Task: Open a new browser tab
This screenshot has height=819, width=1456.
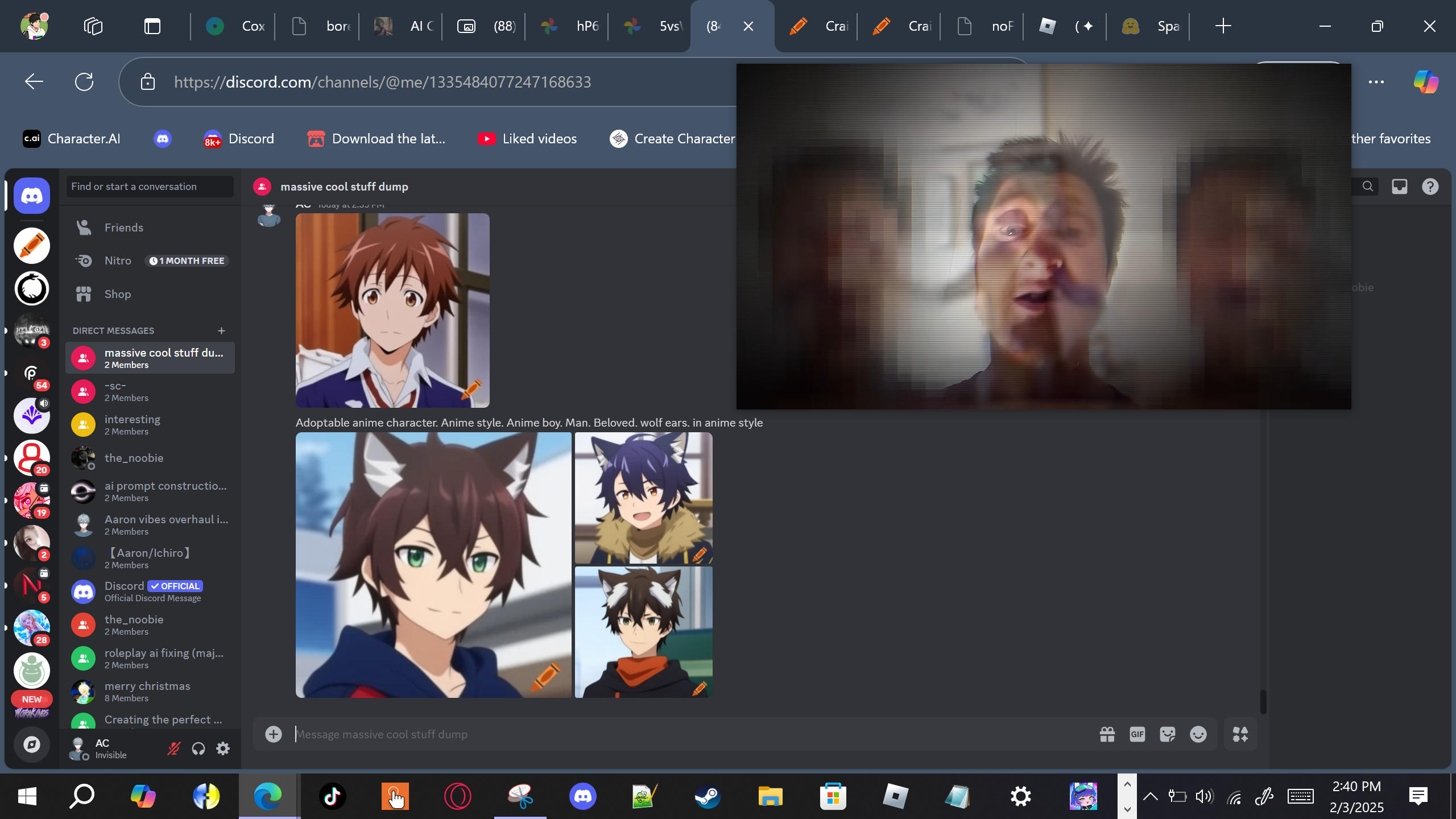Action: pyautogui.click(x=1223, y=26)
